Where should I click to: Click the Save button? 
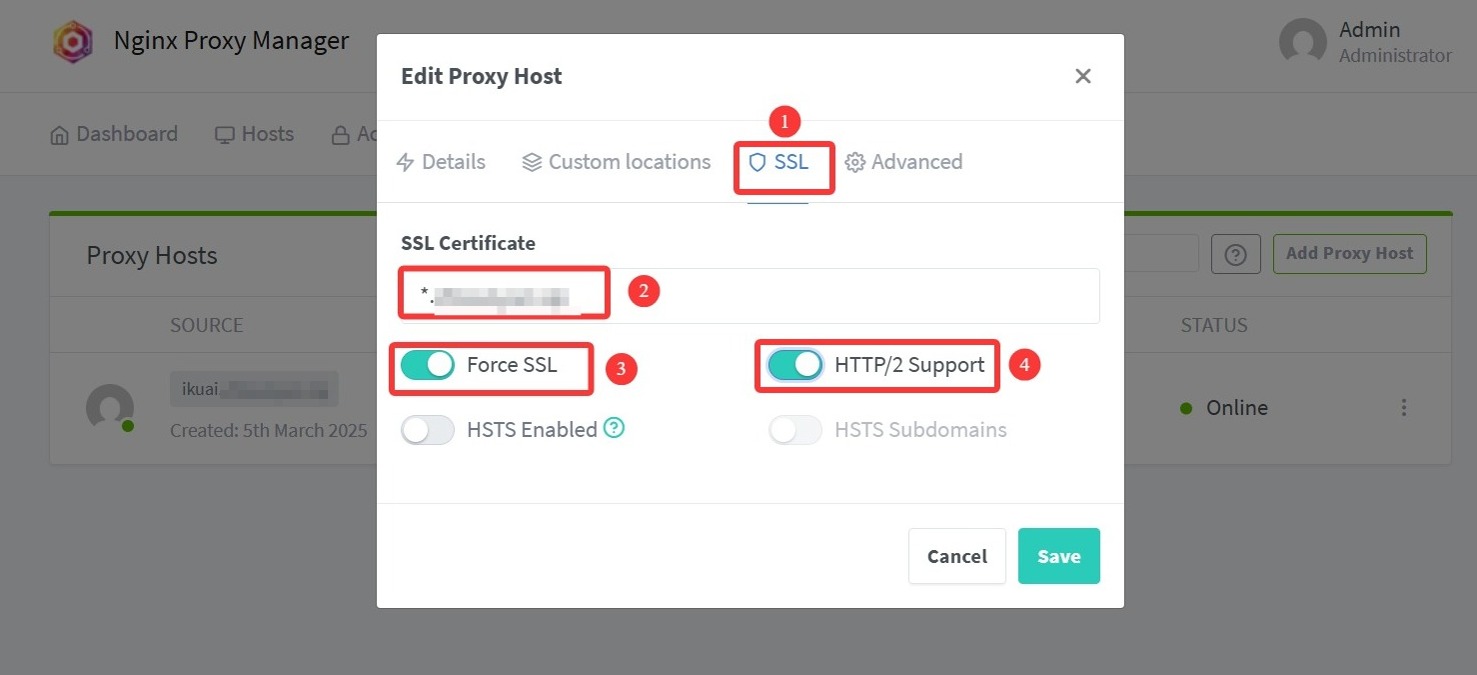(1058, 556)
